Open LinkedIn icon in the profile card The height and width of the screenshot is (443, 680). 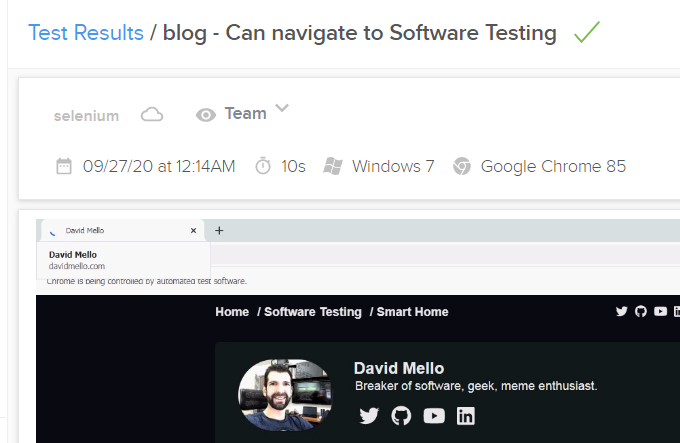(x=466, y=416)
